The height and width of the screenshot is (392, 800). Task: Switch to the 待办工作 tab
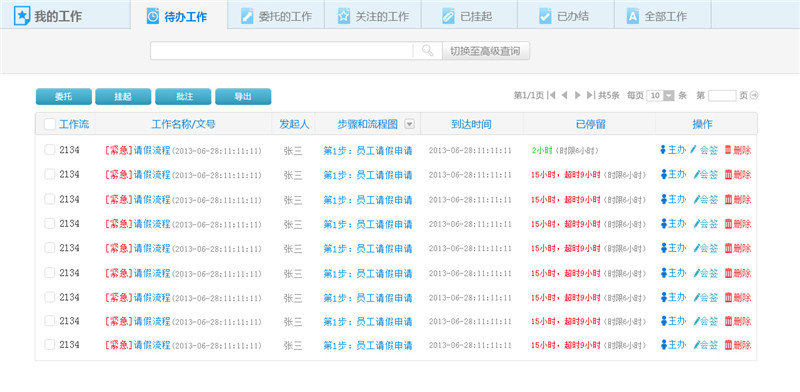point(179,16)
